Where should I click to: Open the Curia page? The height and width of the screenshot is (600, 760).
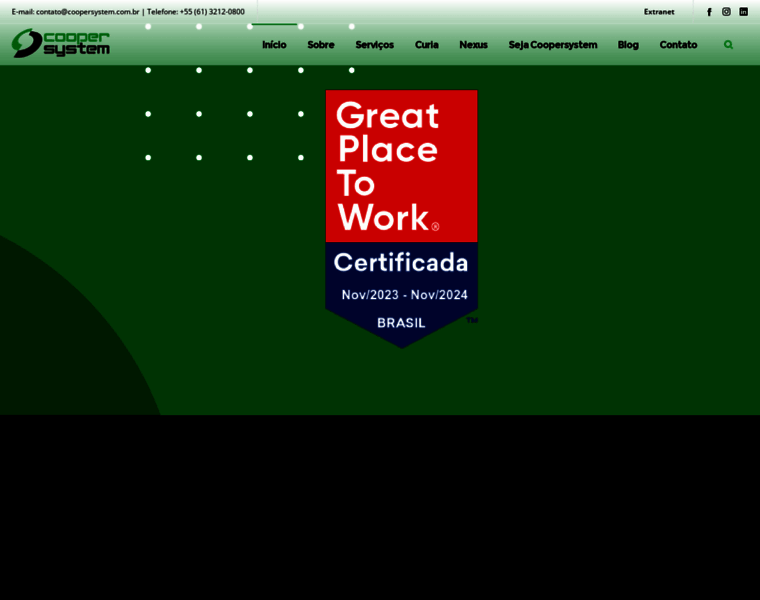tap(427, 45)
